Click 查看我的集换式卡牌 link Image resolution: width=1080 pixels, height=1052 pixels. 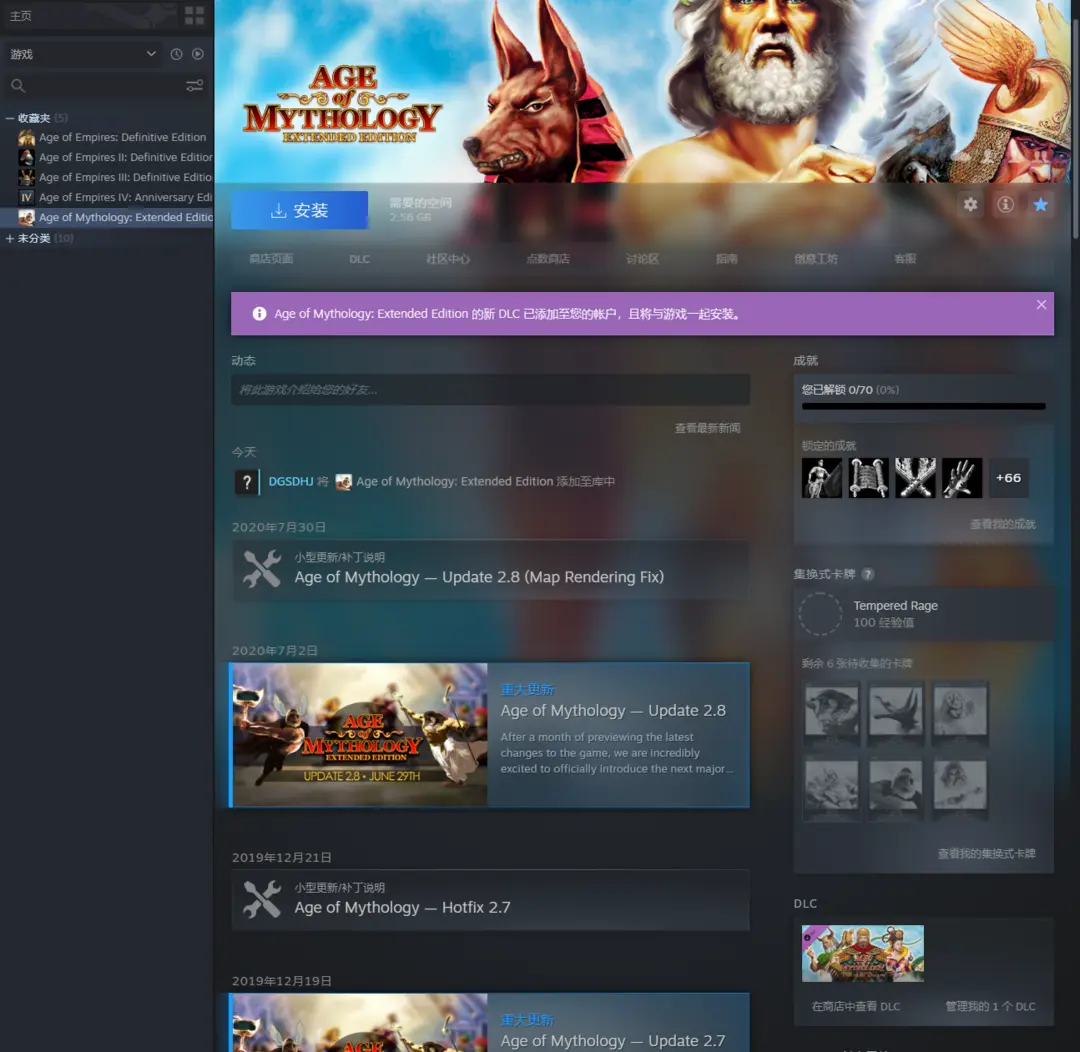(986, 853)
